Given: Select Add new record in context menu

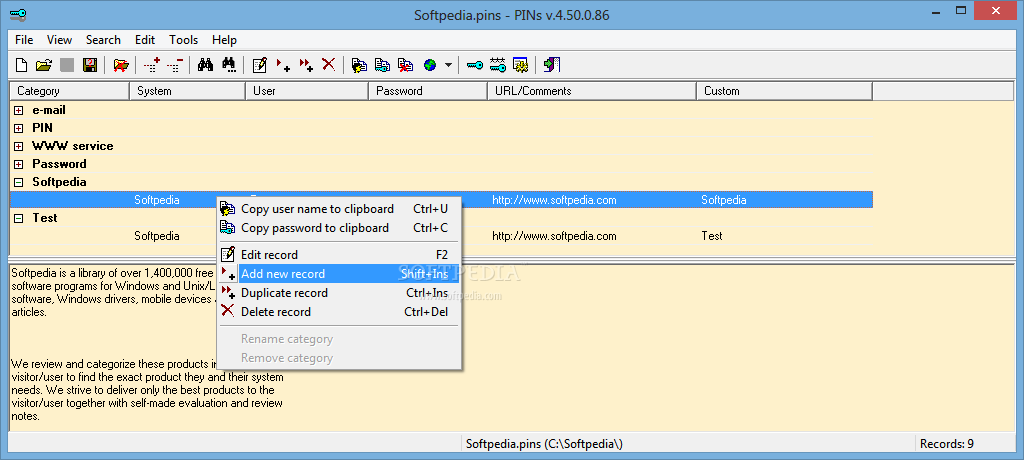Looking at the screenshot, I should point(339,274).
